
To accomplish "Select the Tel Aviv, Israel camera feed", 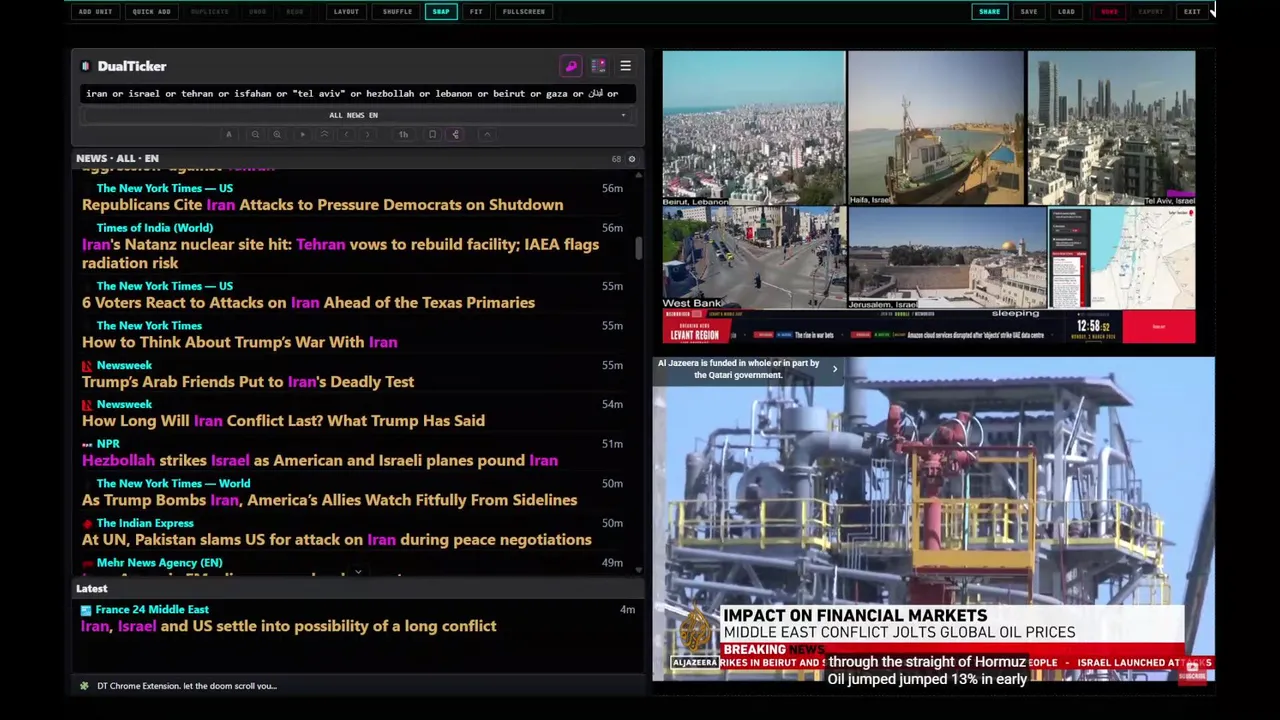I will point(1111,128).
